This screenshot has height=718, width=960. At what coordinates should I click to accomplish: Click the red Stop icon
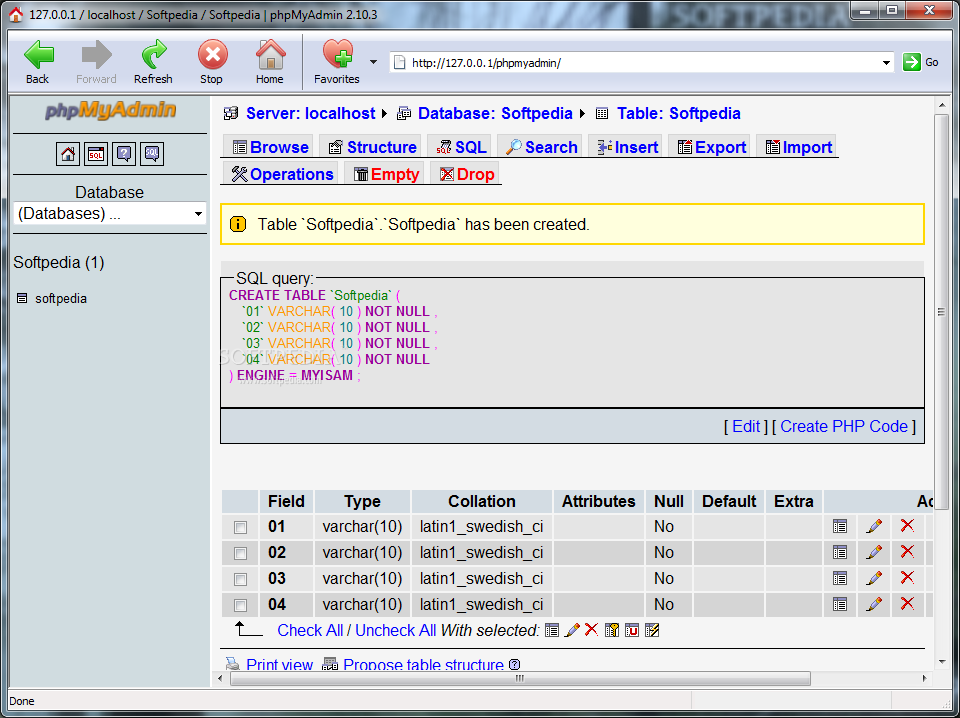click(x=212, y=55)
